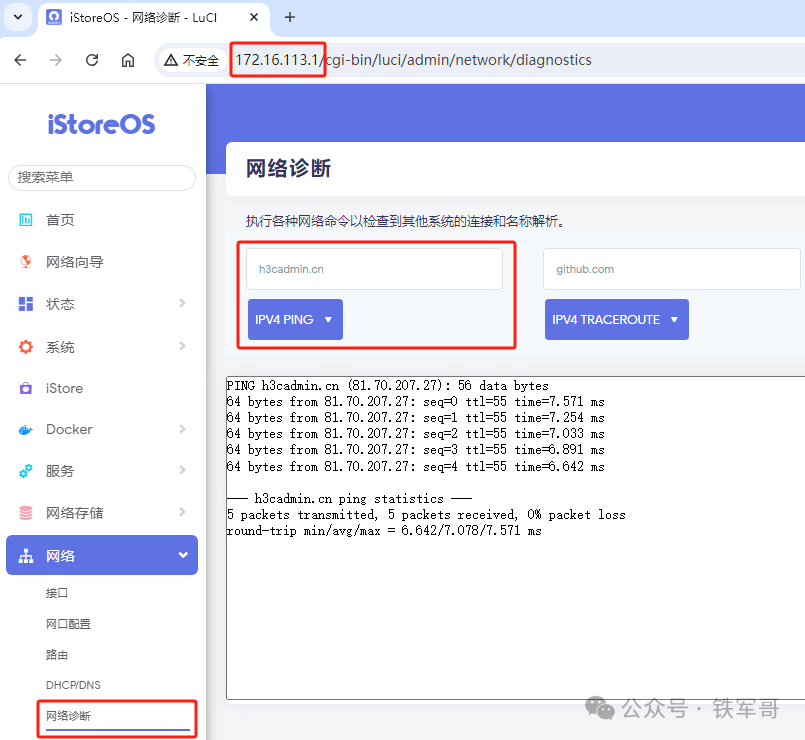This screenshot has height=740, width=805.
Task: Click the github.com input field
Action: tap(671, 268)
